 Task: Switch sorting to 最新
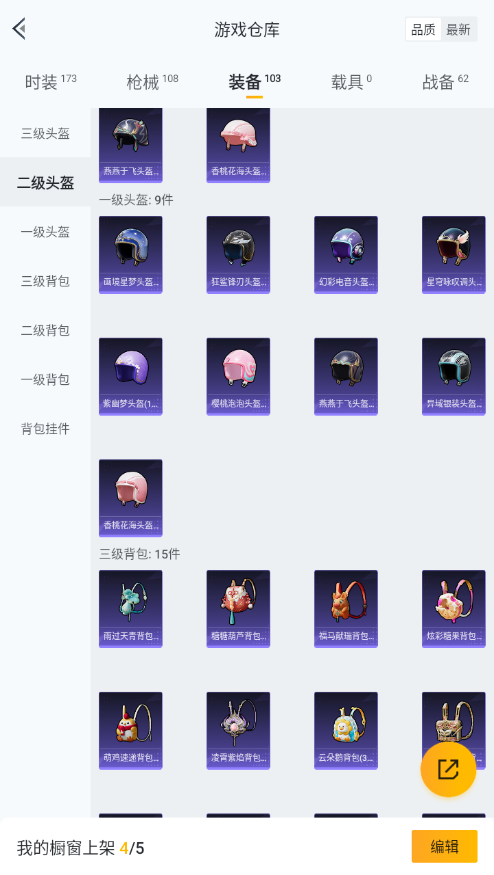[458, 30]
